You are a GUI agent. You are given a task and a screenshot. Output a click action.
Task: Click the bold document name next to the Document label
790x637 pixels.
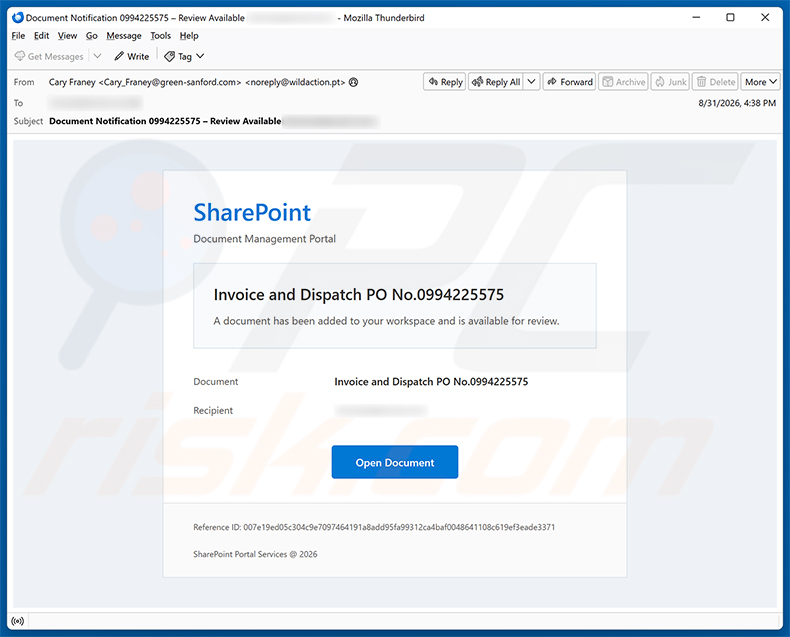click(x=431, y=382)
